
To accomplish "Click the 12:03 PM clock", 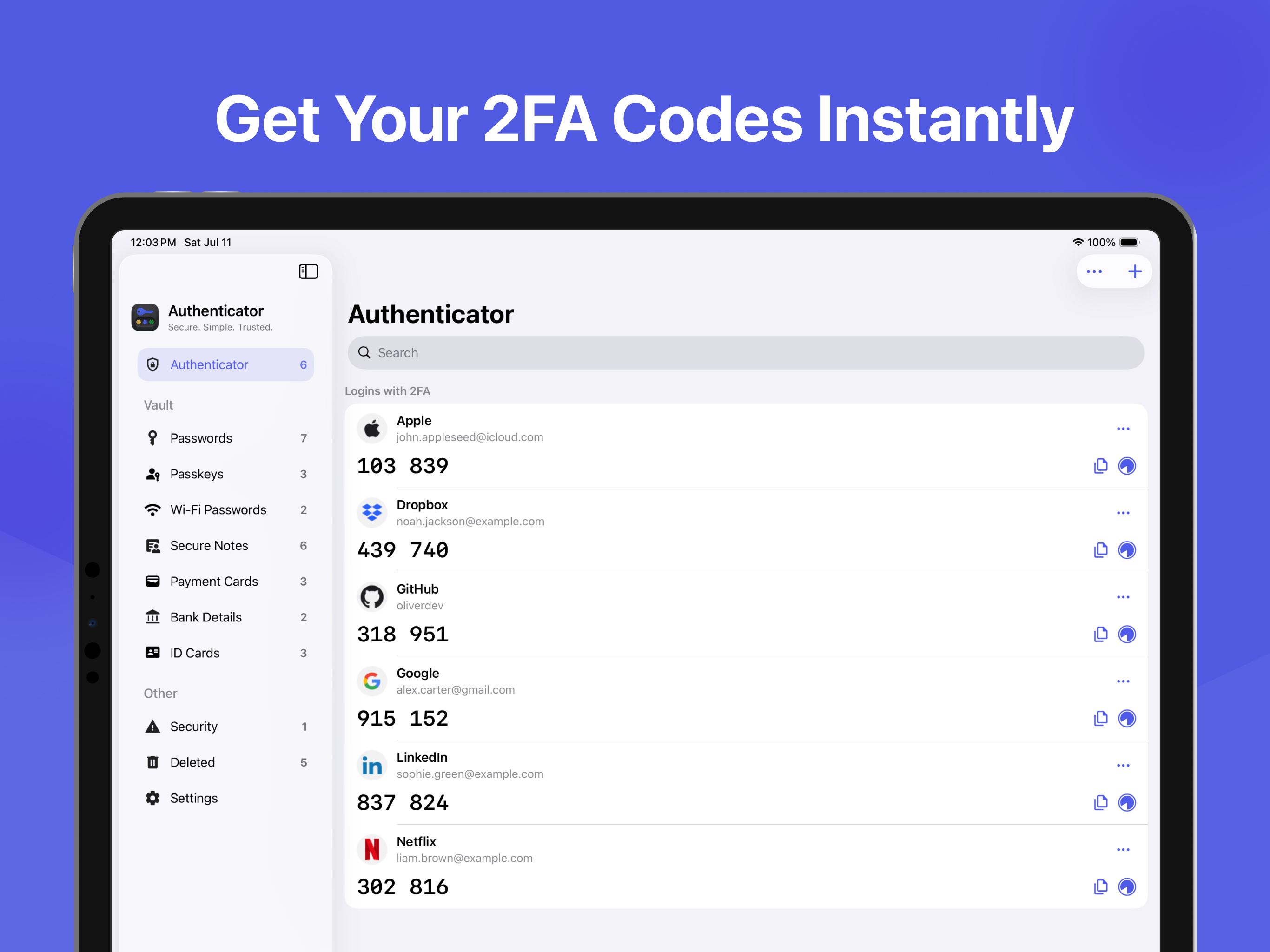I will 153,242.
